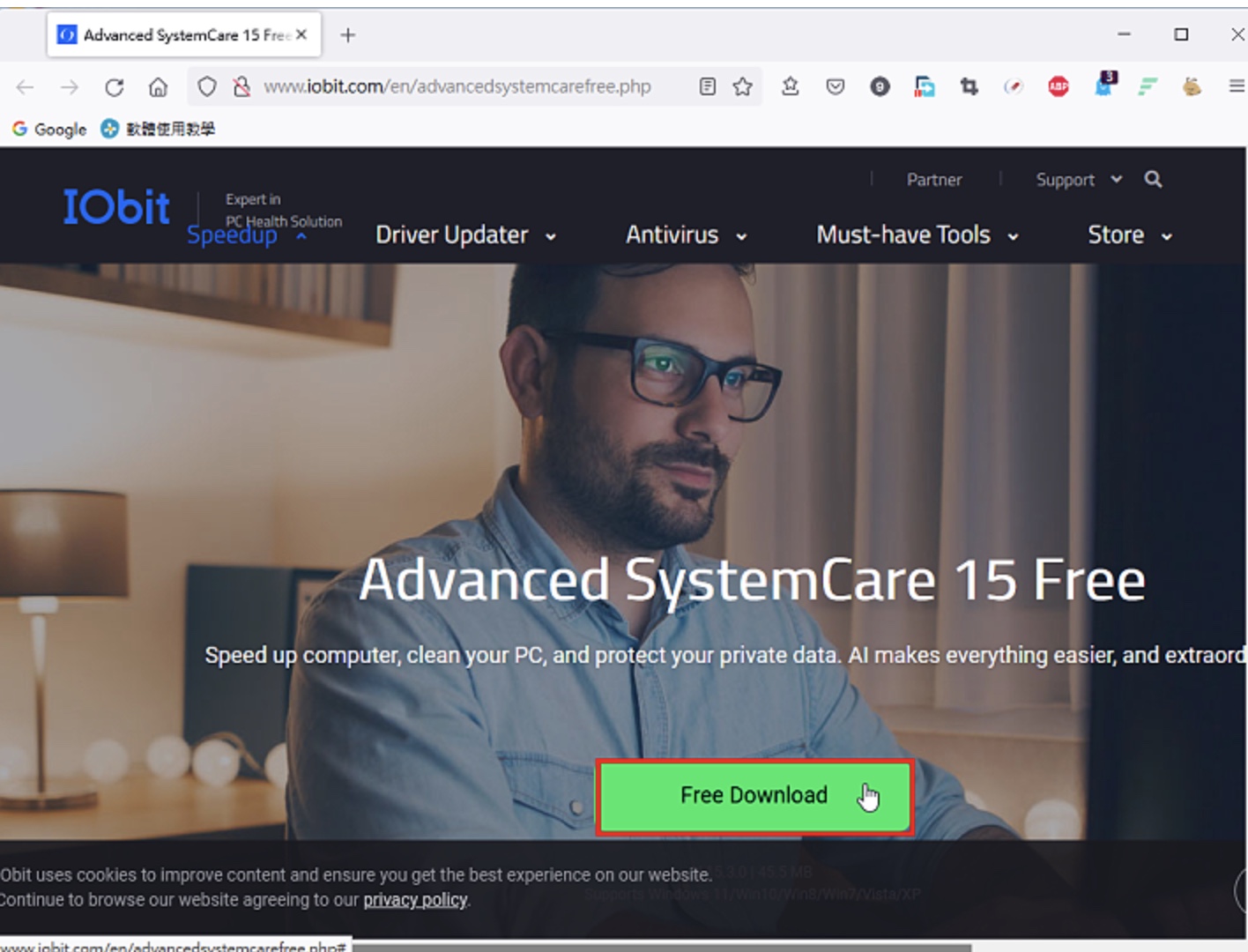Expand the Support dropdown
Image resolution: width=1248 pixels, height=952 pixels.
(1079, 180)
